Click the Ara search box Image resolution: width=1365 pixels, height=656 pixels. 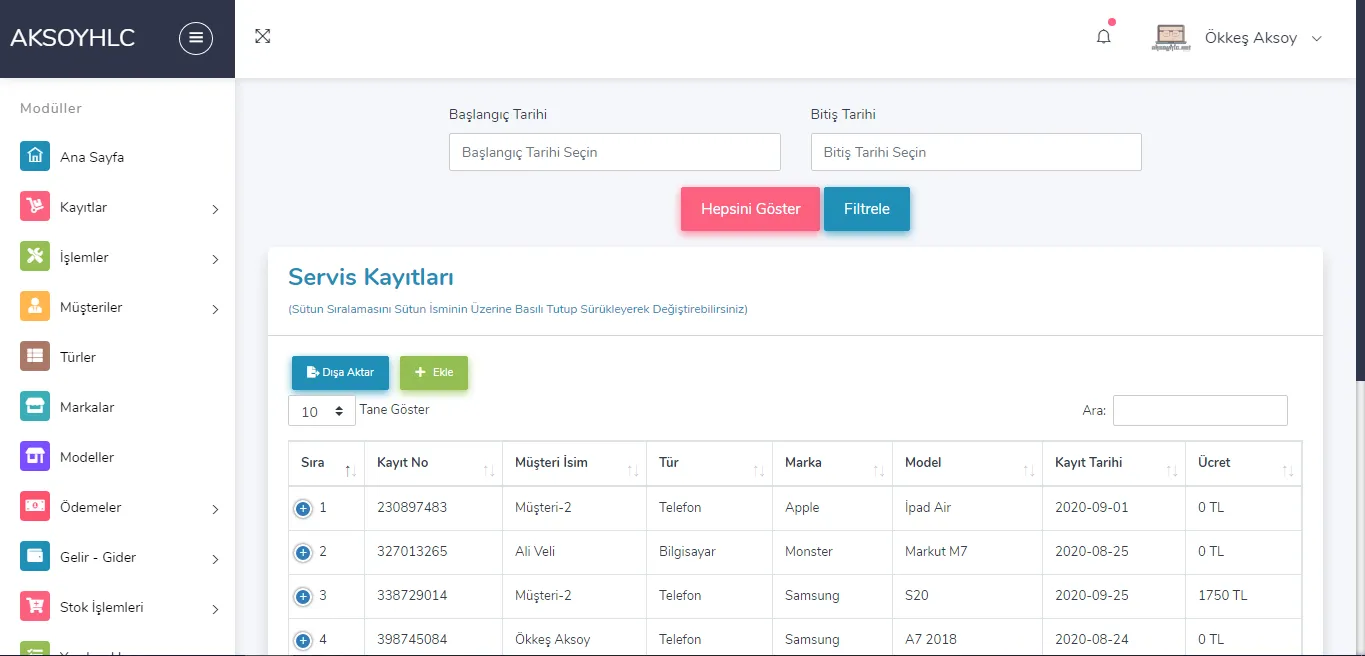click(x=1200, y=410)
